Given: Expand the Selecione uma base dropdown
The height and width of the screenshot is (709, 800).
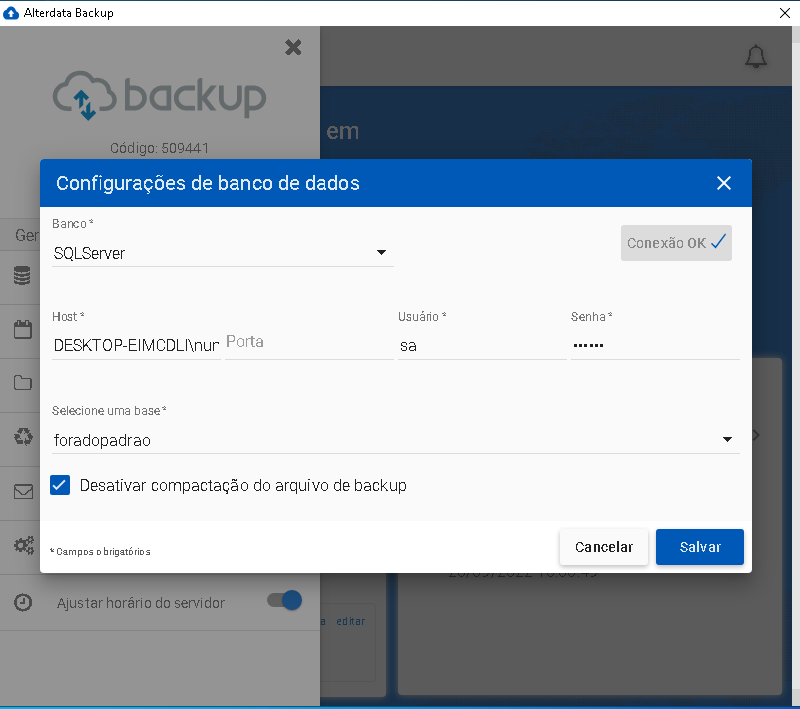Looking at the screenshot, I should pos(395,439).
